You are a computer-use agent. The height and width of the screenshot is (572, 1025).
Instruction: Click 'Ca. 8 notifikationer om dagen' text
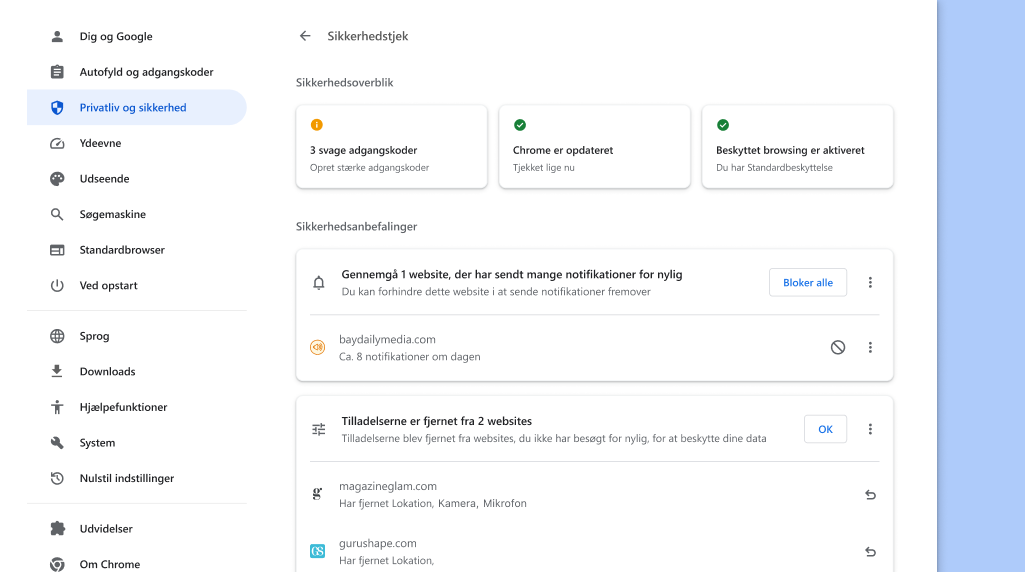pyautogui.click(x=409, y=356)
